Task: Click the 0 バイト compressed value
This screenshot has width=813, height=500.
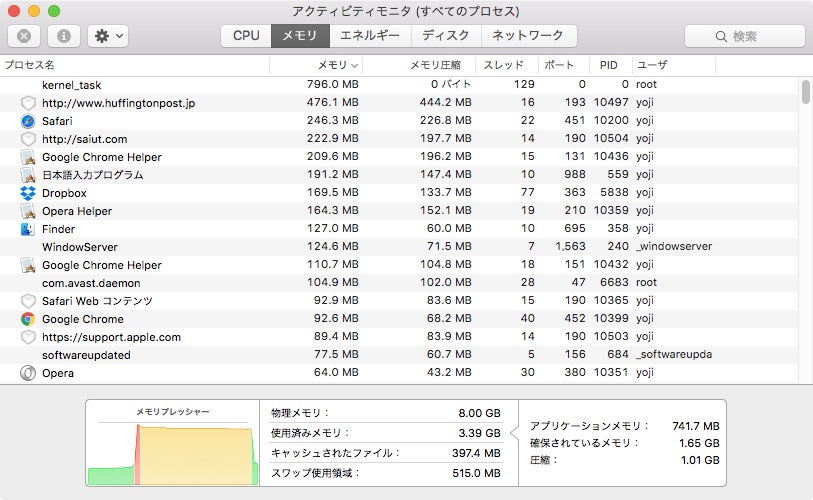Action: point(451,84)
